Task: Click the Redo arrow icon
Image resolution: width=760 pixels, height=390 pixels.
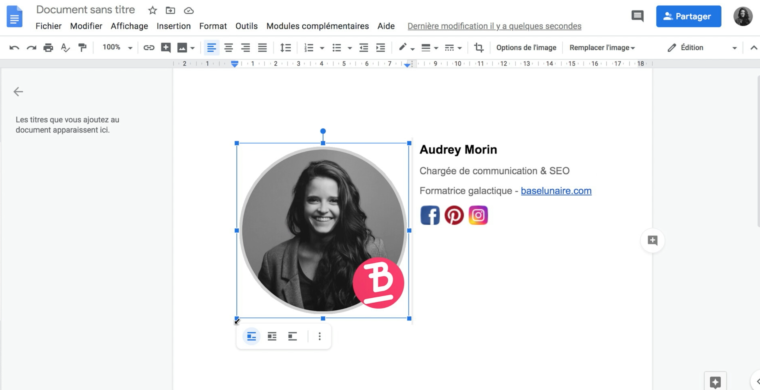Action: click(x=32, y=47)
